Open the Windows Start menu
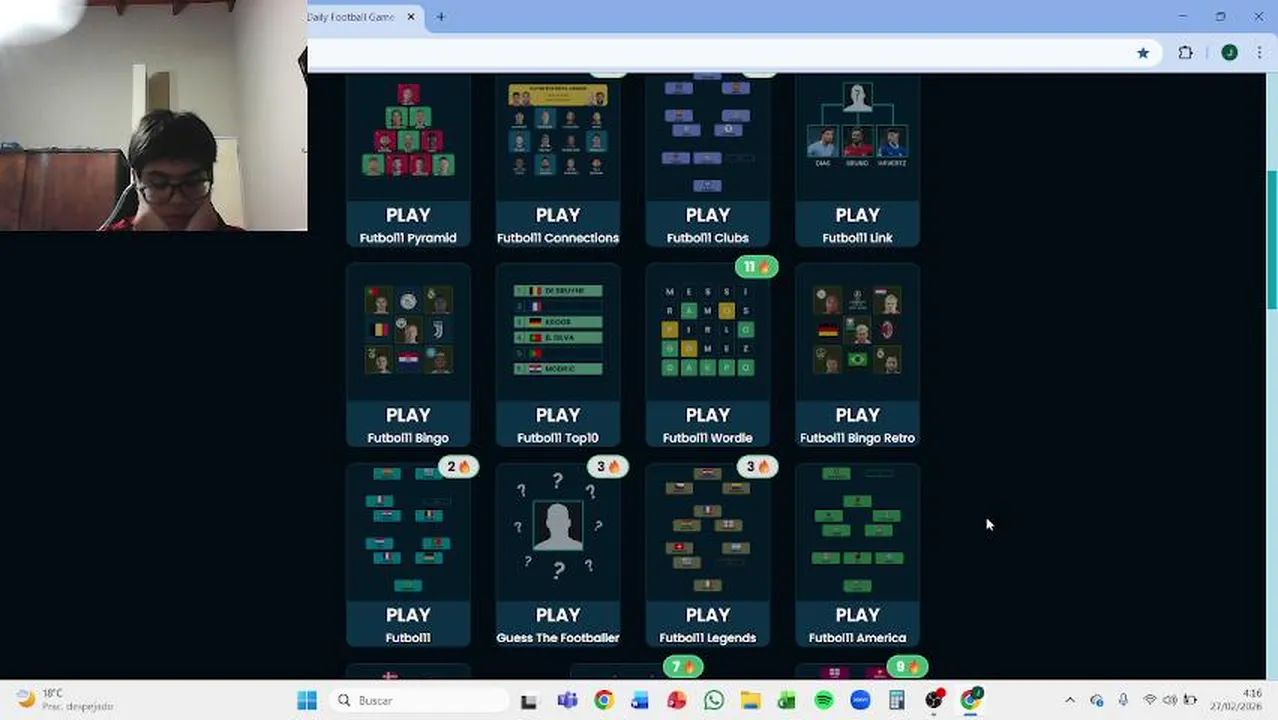 point(307,700)
